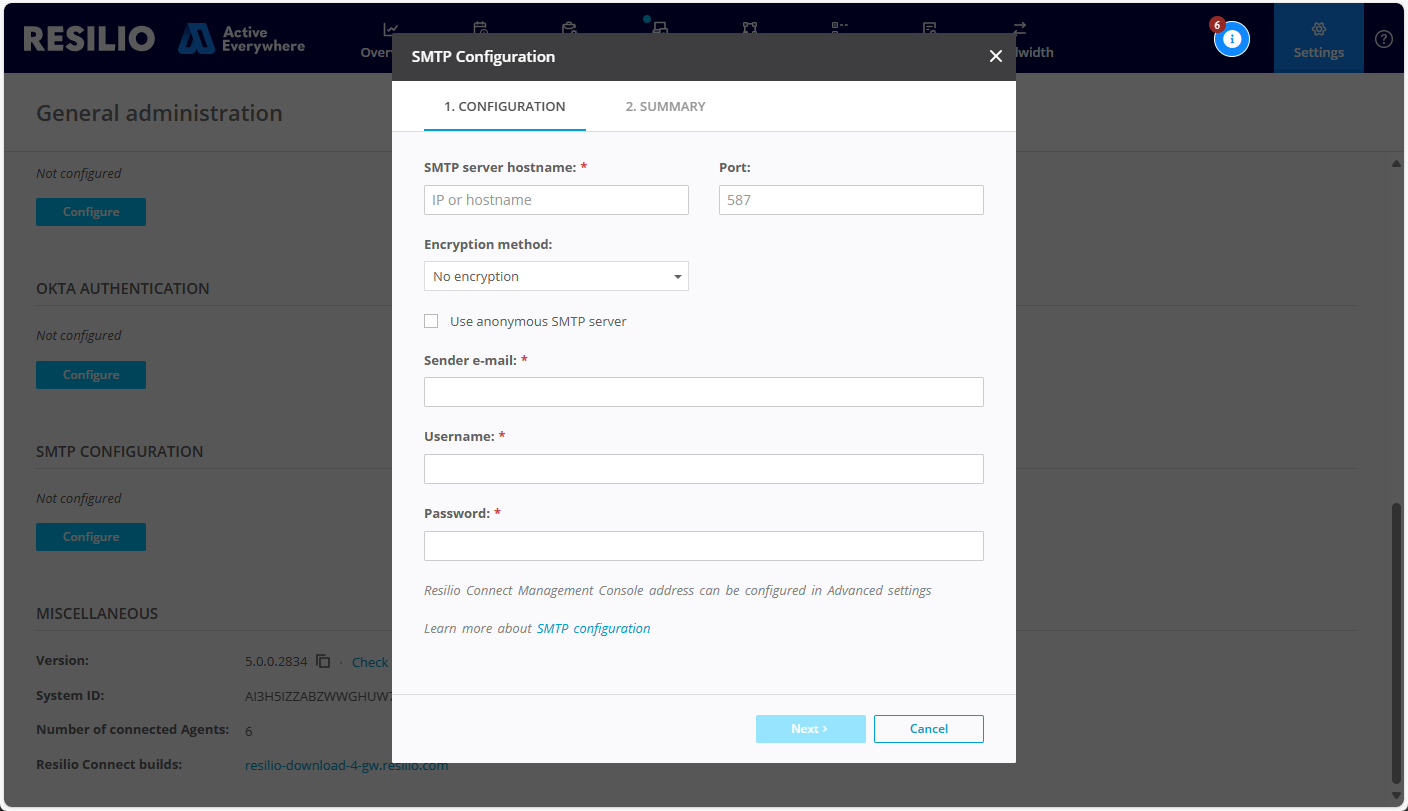Click inside the Sender e-mail field
Screen dimensions: 1408x811
coord(703,391)
